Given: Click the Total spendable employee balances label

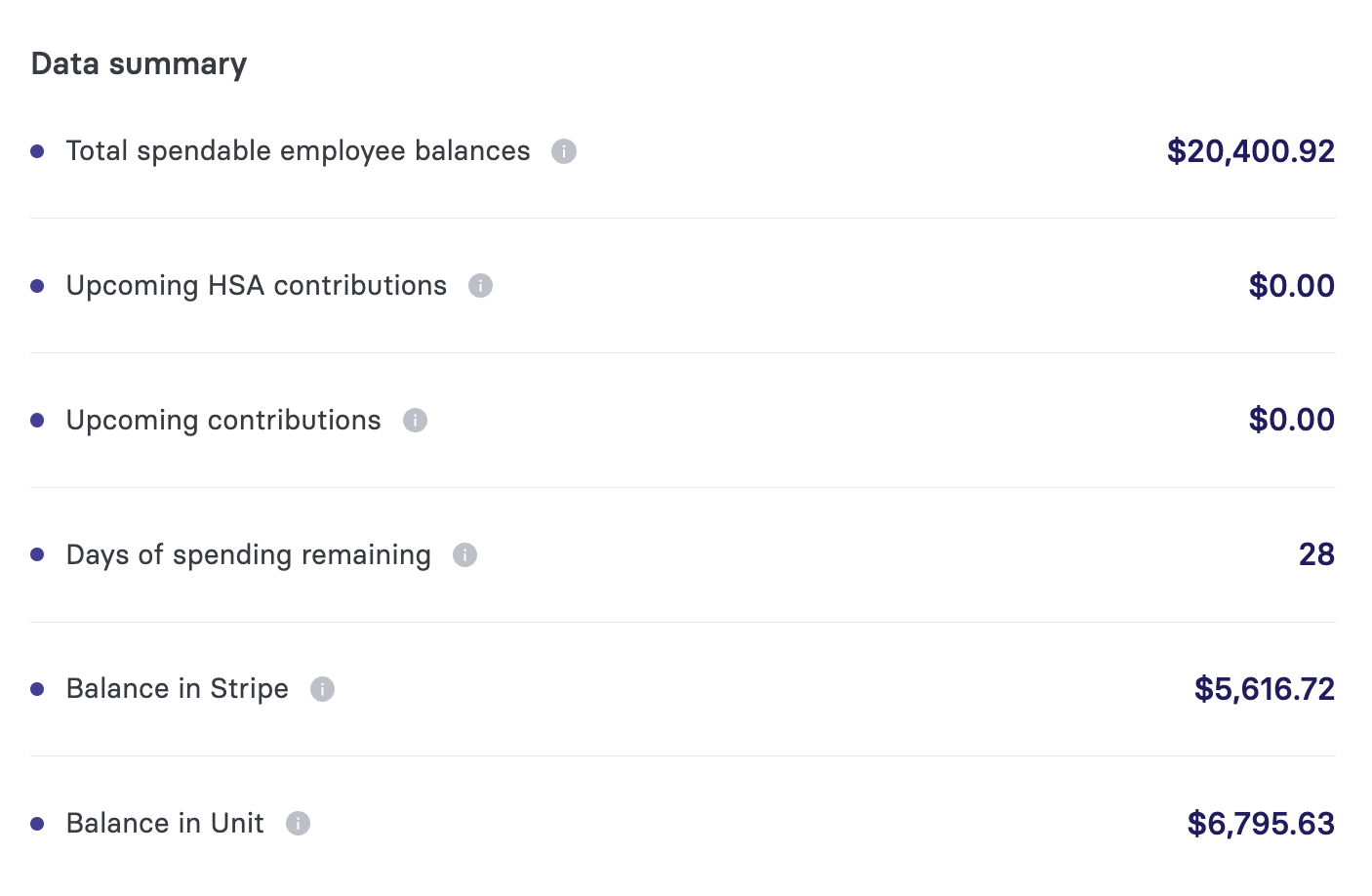Looking at the screenshot, I should coord(298,151).
